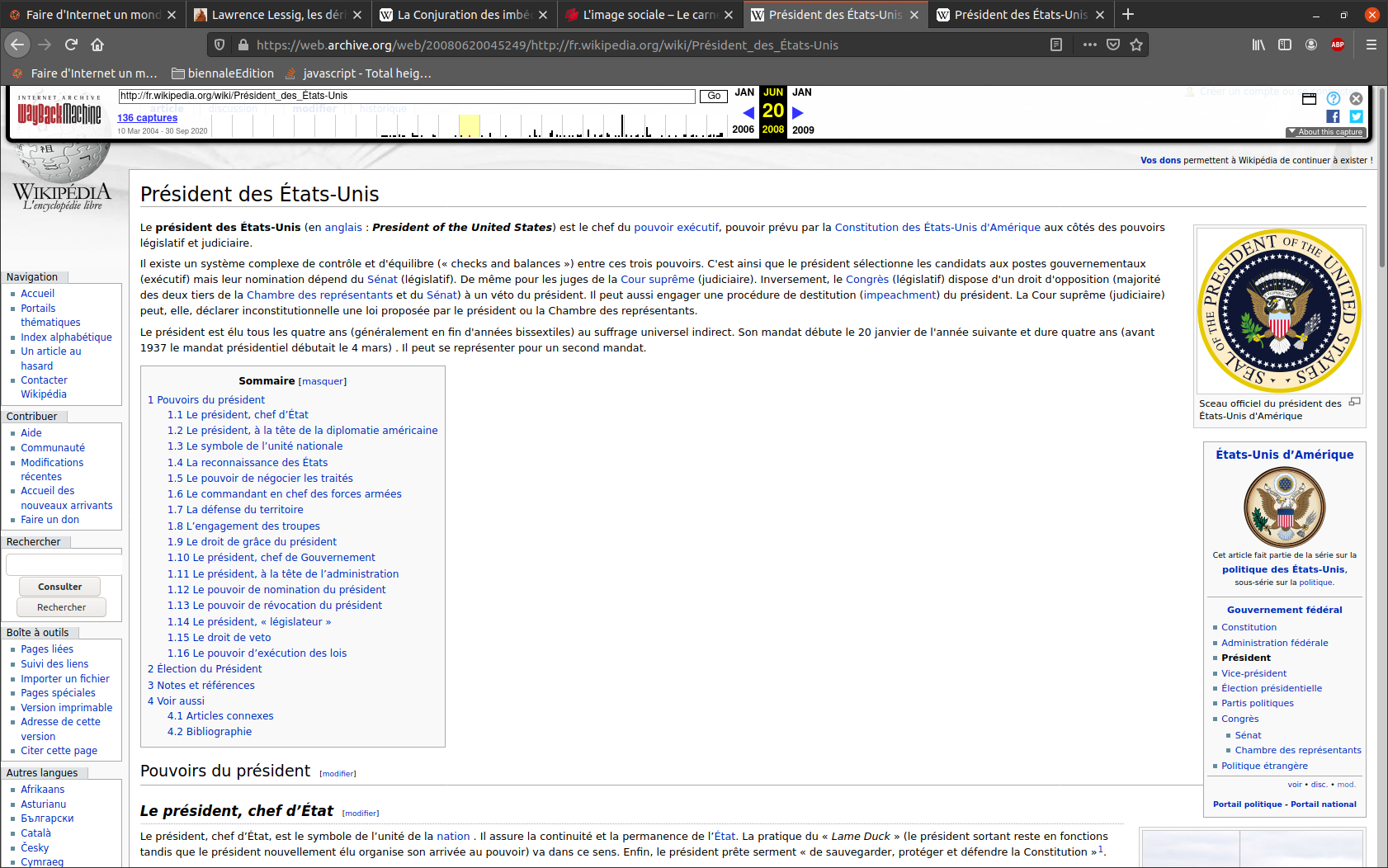Open page actions three-dot menu
This screenshot has width=1388, height=868.
(x=1089, y=45)
